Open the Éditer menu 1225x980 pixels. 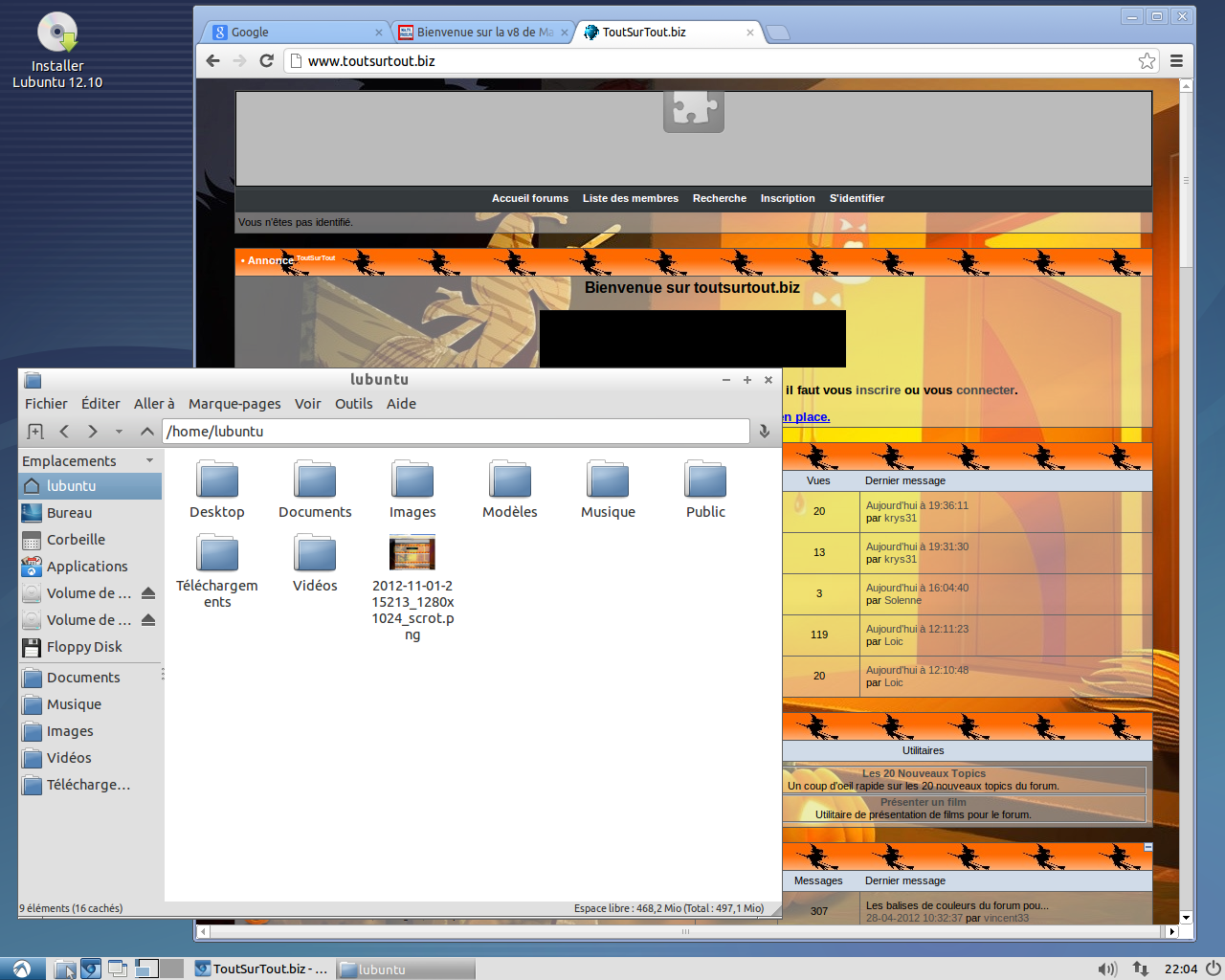(100, 404)
